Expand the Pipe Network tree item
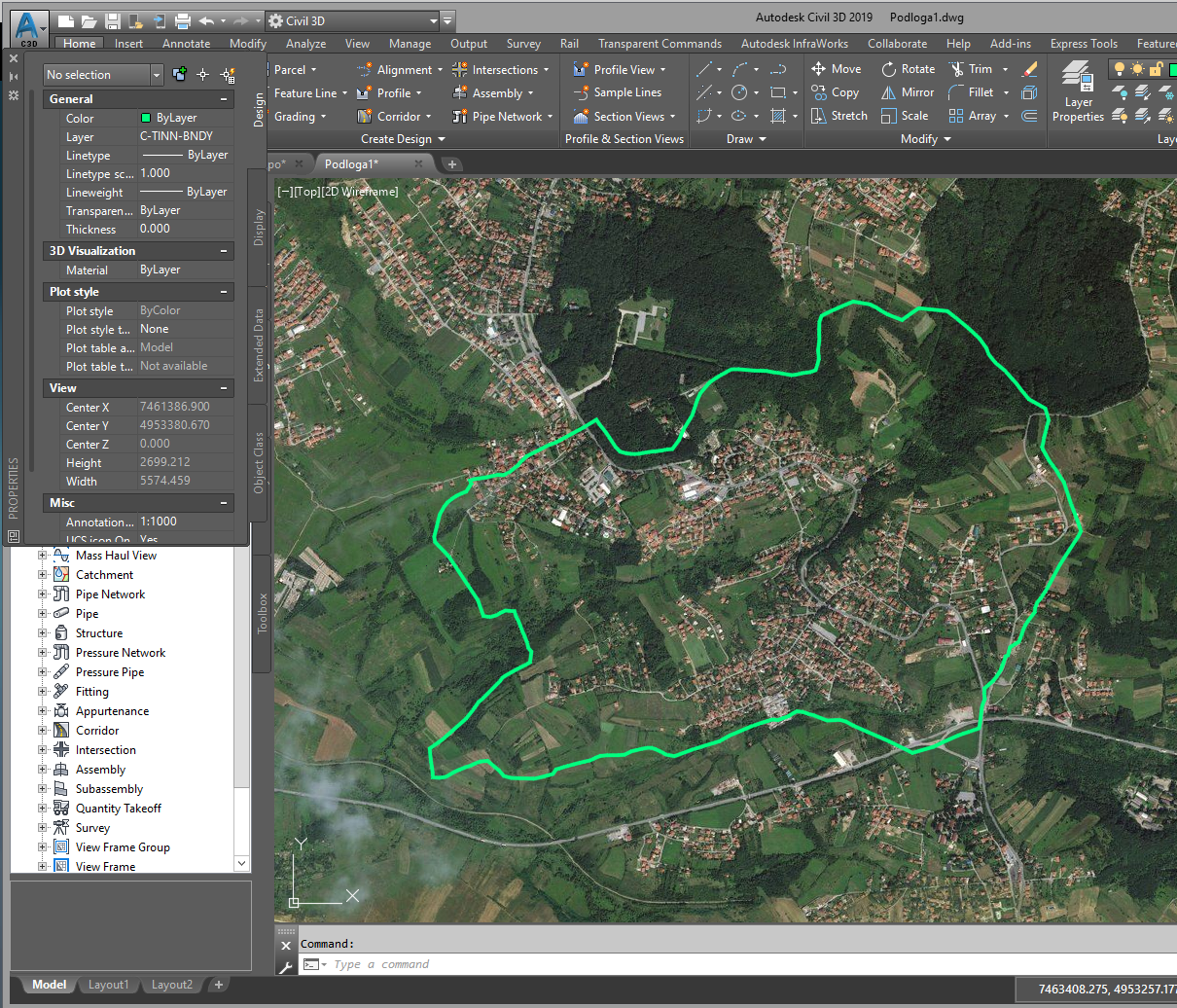 (41, 594)
